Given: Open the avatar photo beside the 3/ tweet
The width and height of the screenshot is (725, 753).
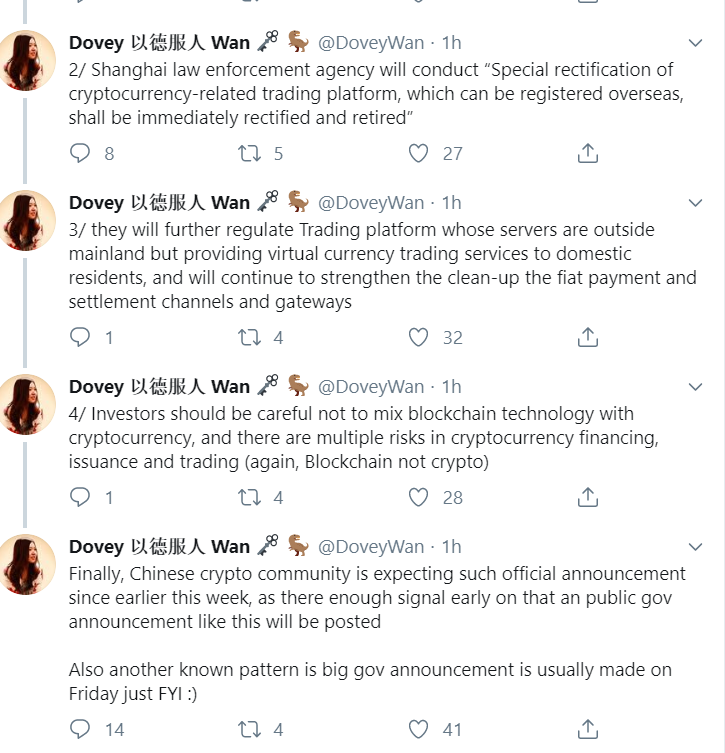Looking at the screenshot, I should tap(26, 220).
